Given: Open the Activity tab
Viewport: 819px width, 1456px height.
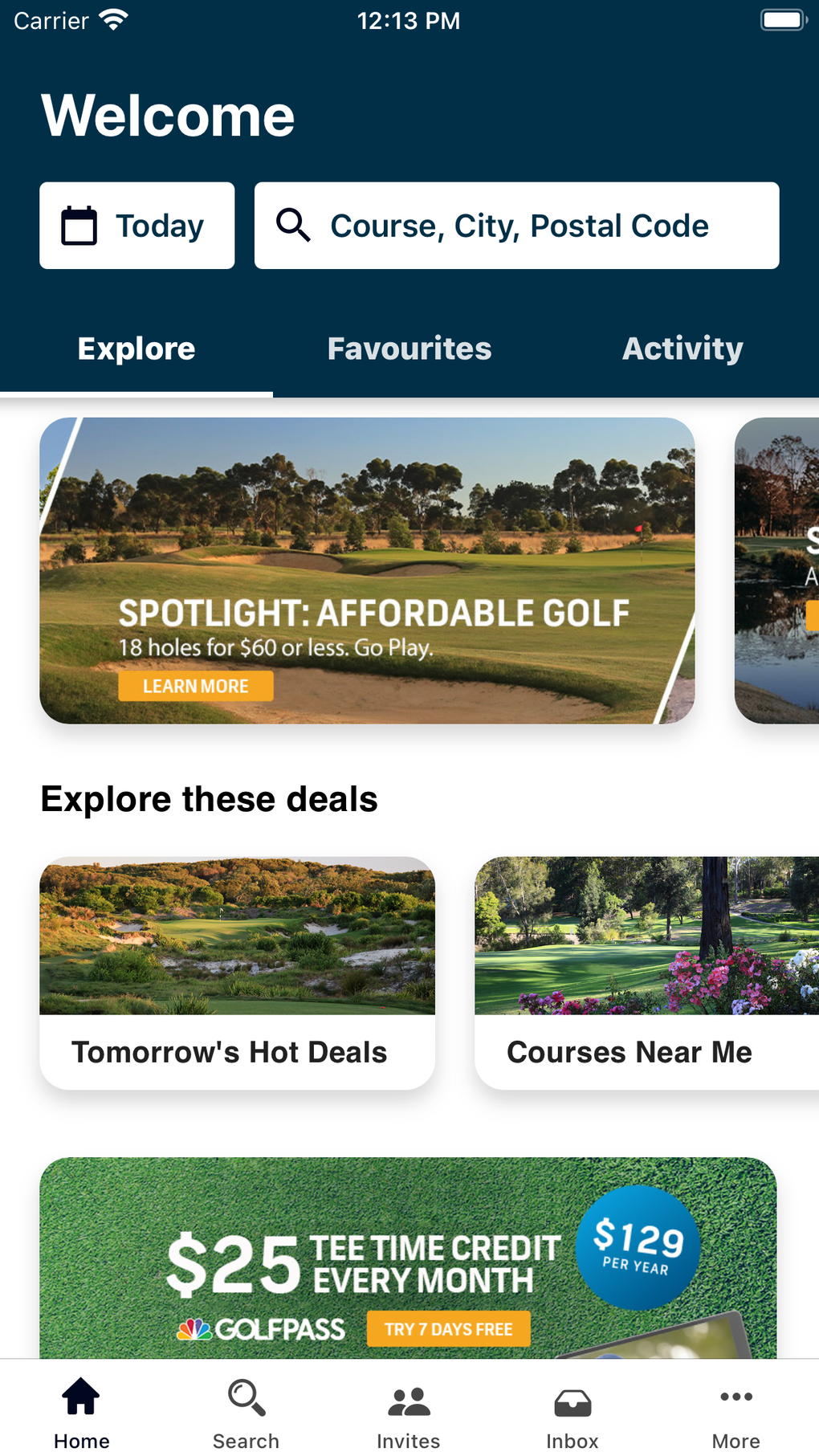Looking at the screenshot, I should click(x=682, y=349).
